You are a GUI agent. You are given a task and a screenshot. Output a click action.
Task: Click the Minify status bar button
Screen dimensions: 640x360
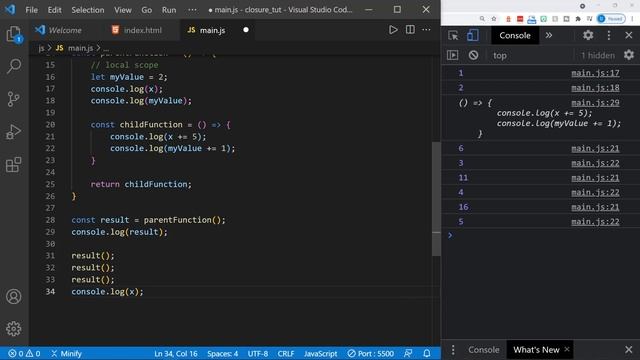coord(66,353)
